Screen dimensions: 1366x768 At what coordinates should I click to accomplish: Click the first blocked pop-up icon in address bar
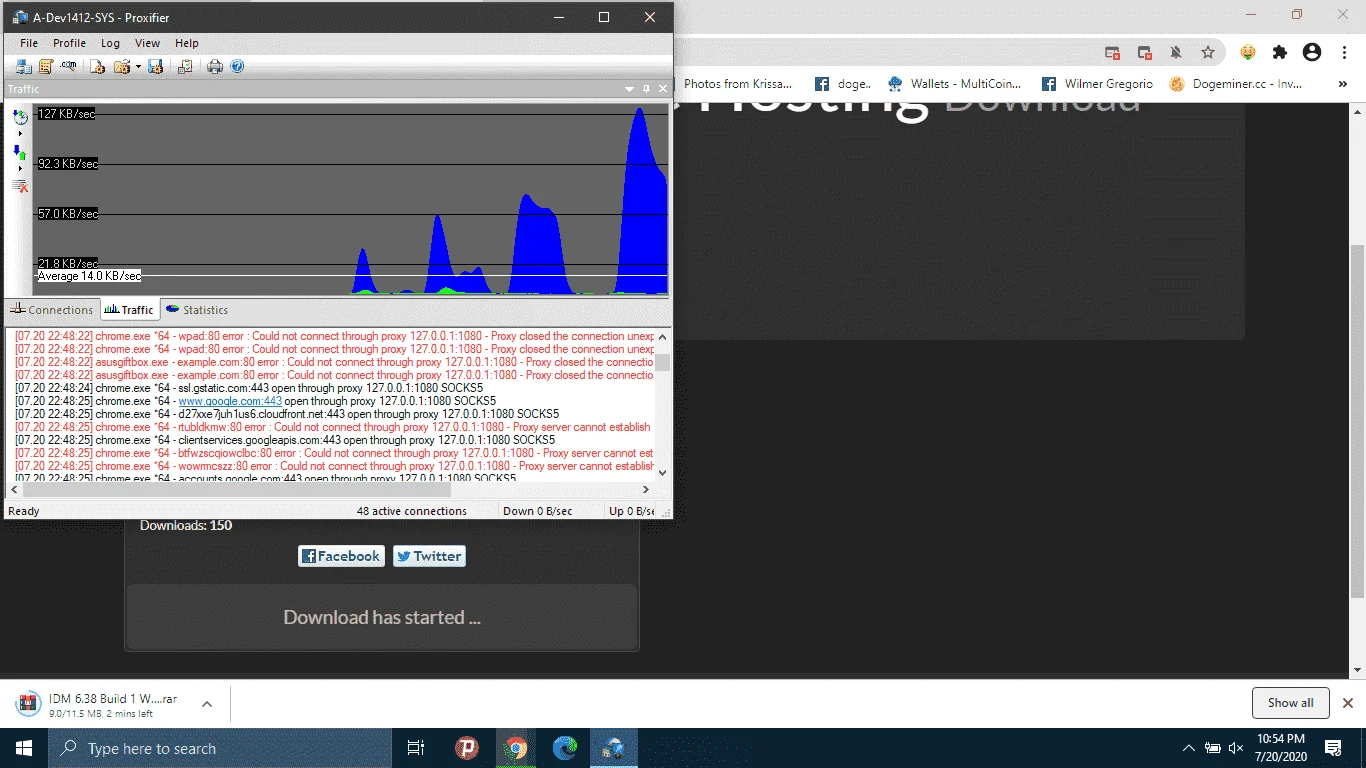click(1112, 52)
